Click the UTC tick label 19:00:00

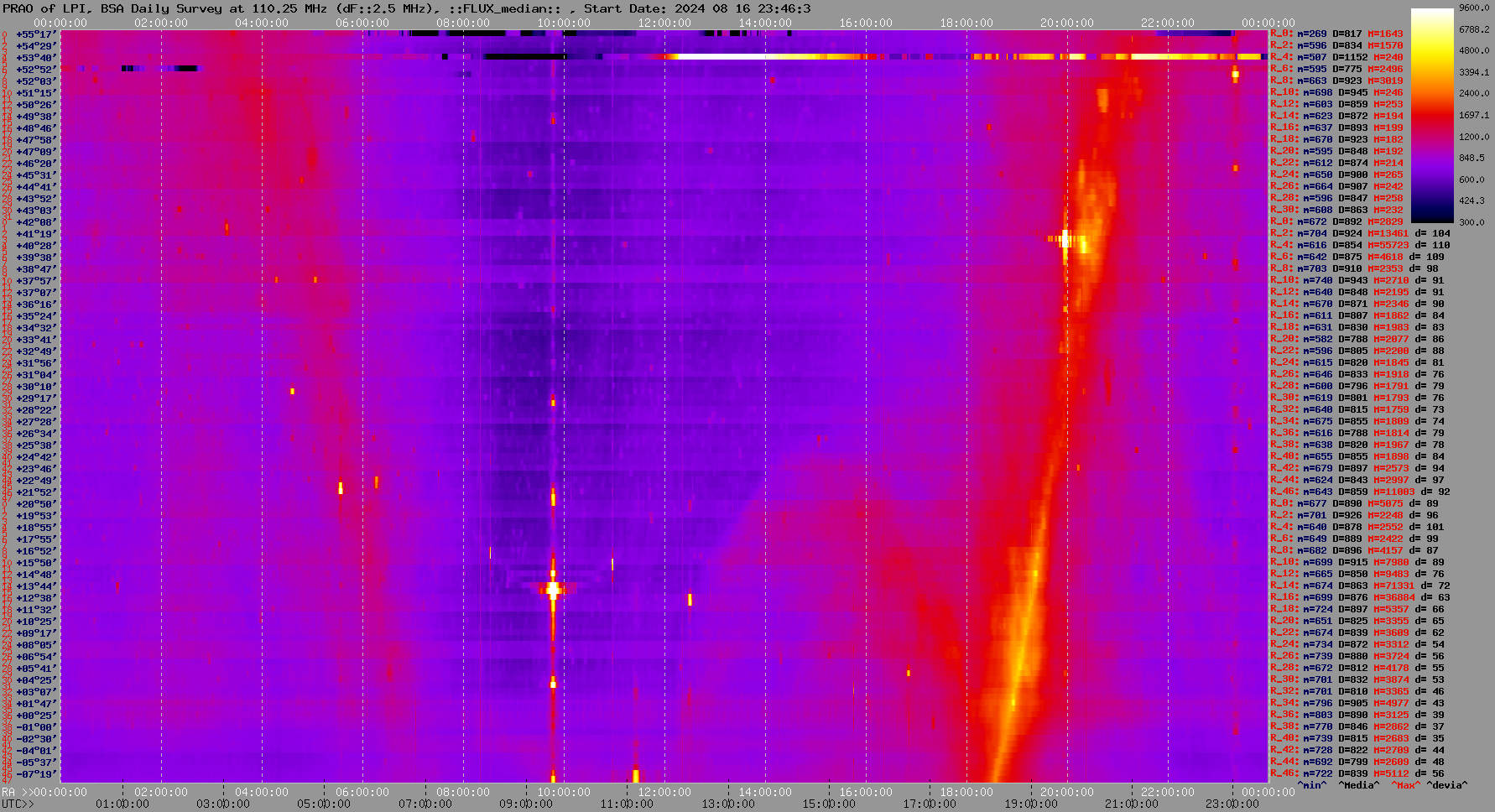[1031, 804]
